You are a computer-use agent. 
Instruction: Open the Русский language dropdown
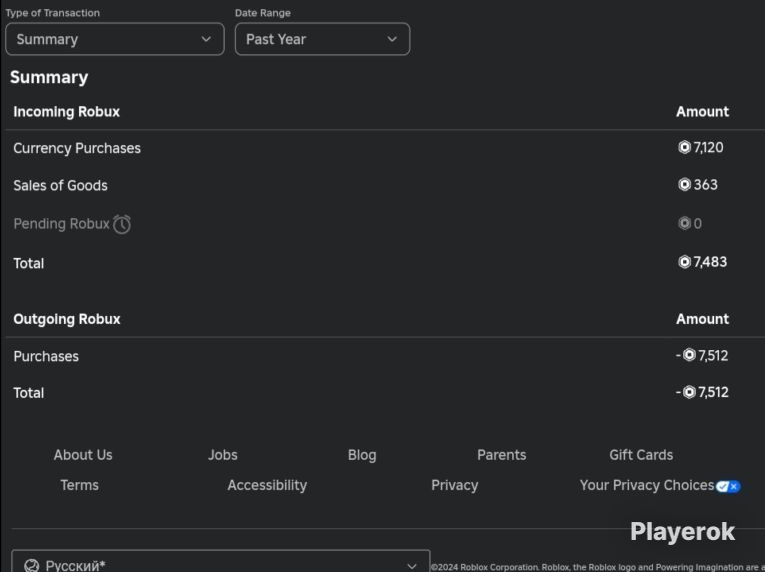[221, 562]
